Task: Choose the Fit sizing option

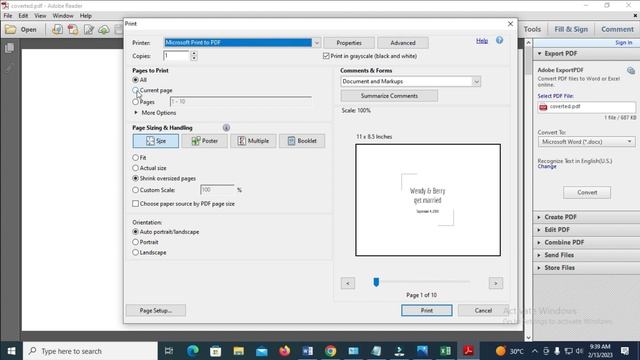Action: coord(136,158)
